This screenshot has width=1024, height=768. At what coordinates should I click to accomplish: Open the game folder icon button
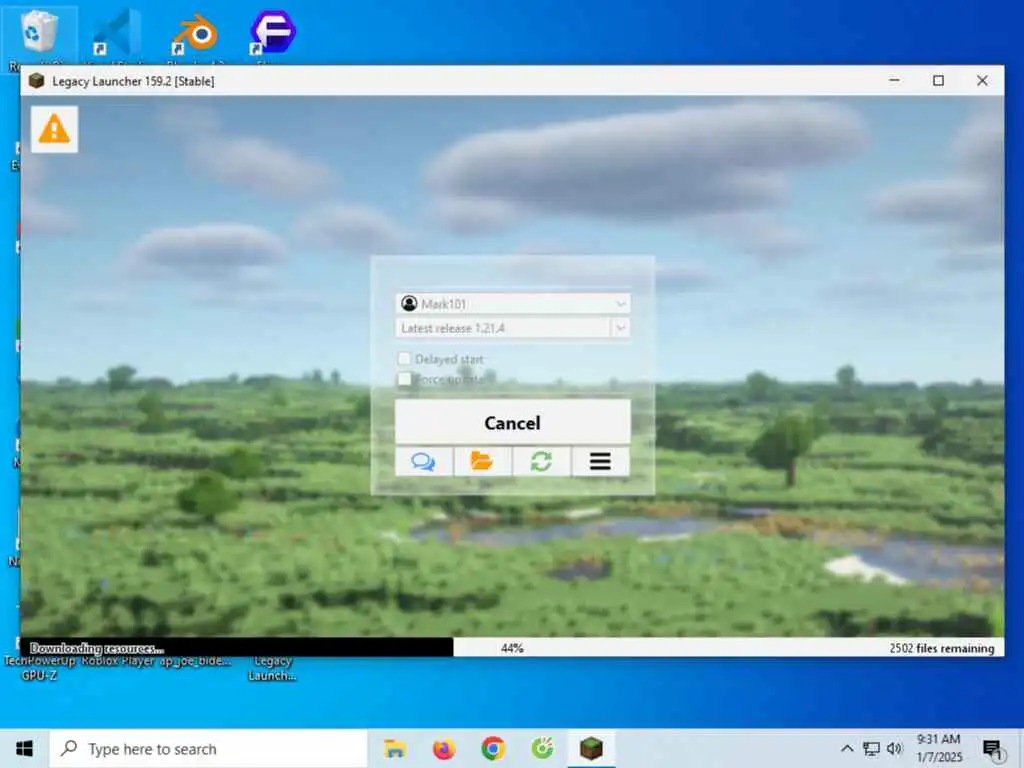(x=483, y=462)
